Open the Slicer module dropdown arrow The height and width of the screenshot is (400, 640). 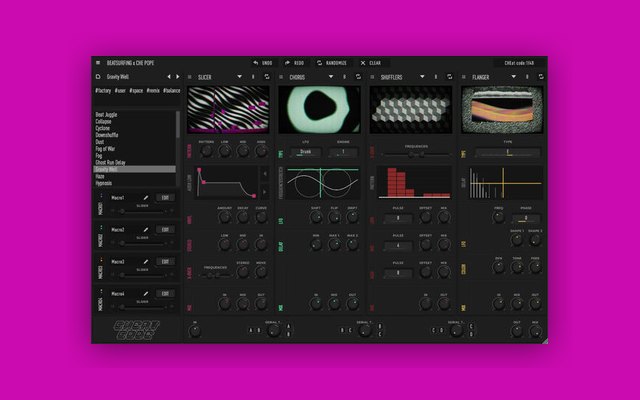(240, 77)
